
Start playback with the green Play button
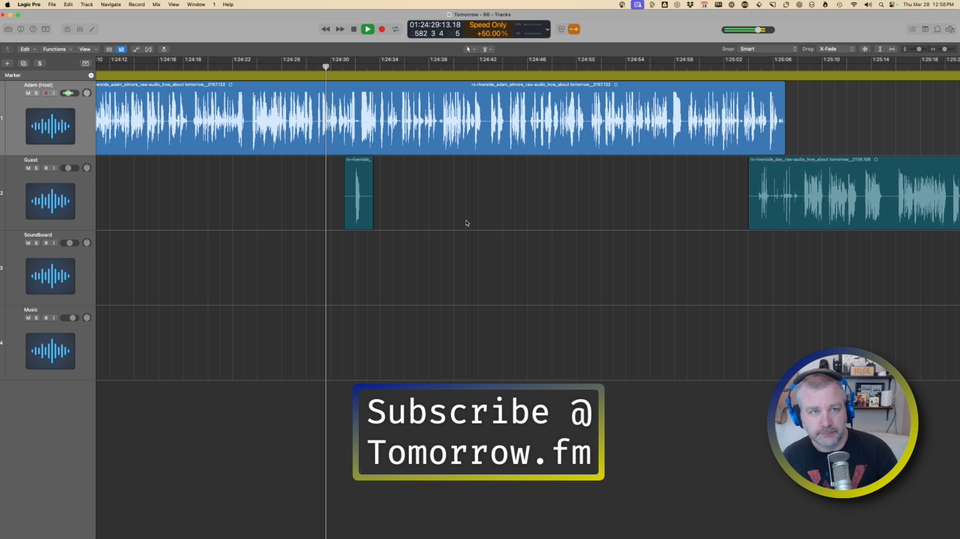367,29
